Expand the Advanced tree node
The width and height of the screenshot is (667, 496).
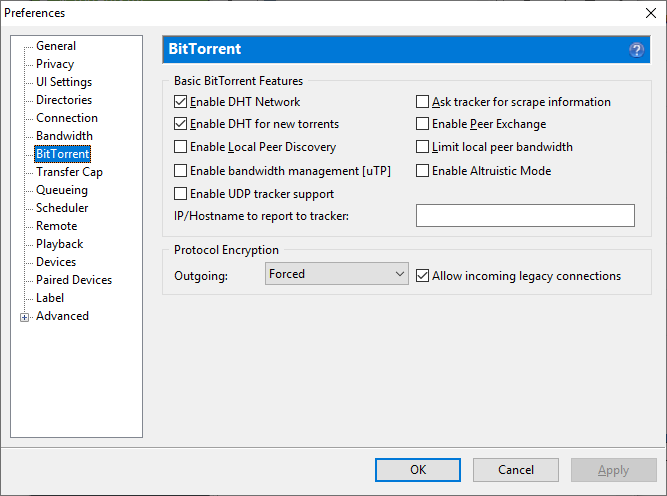25,317
